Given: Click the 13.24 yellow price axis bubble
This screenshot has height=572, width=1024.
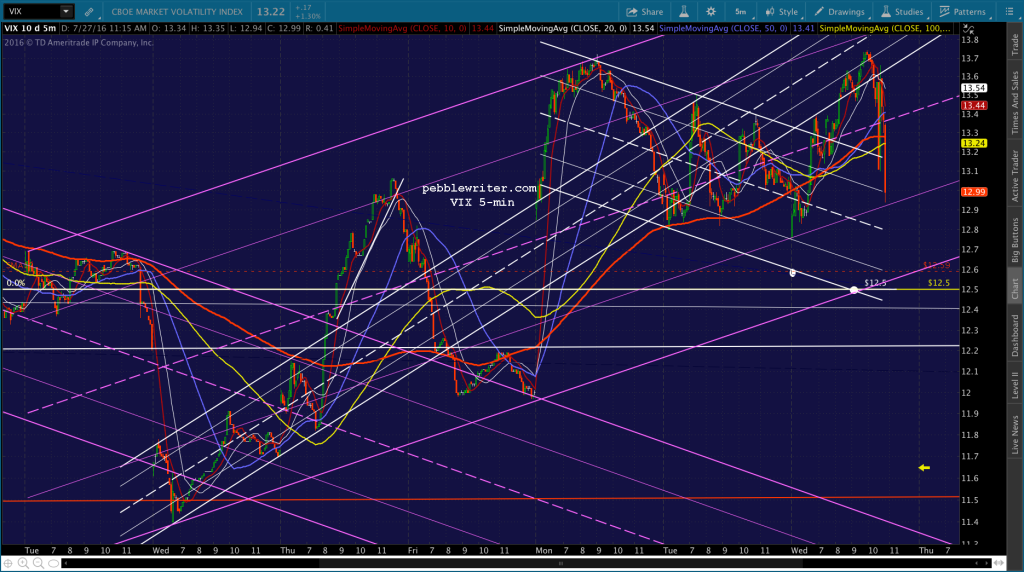Looking at the screenshot, I should click(x=973, y=144).
